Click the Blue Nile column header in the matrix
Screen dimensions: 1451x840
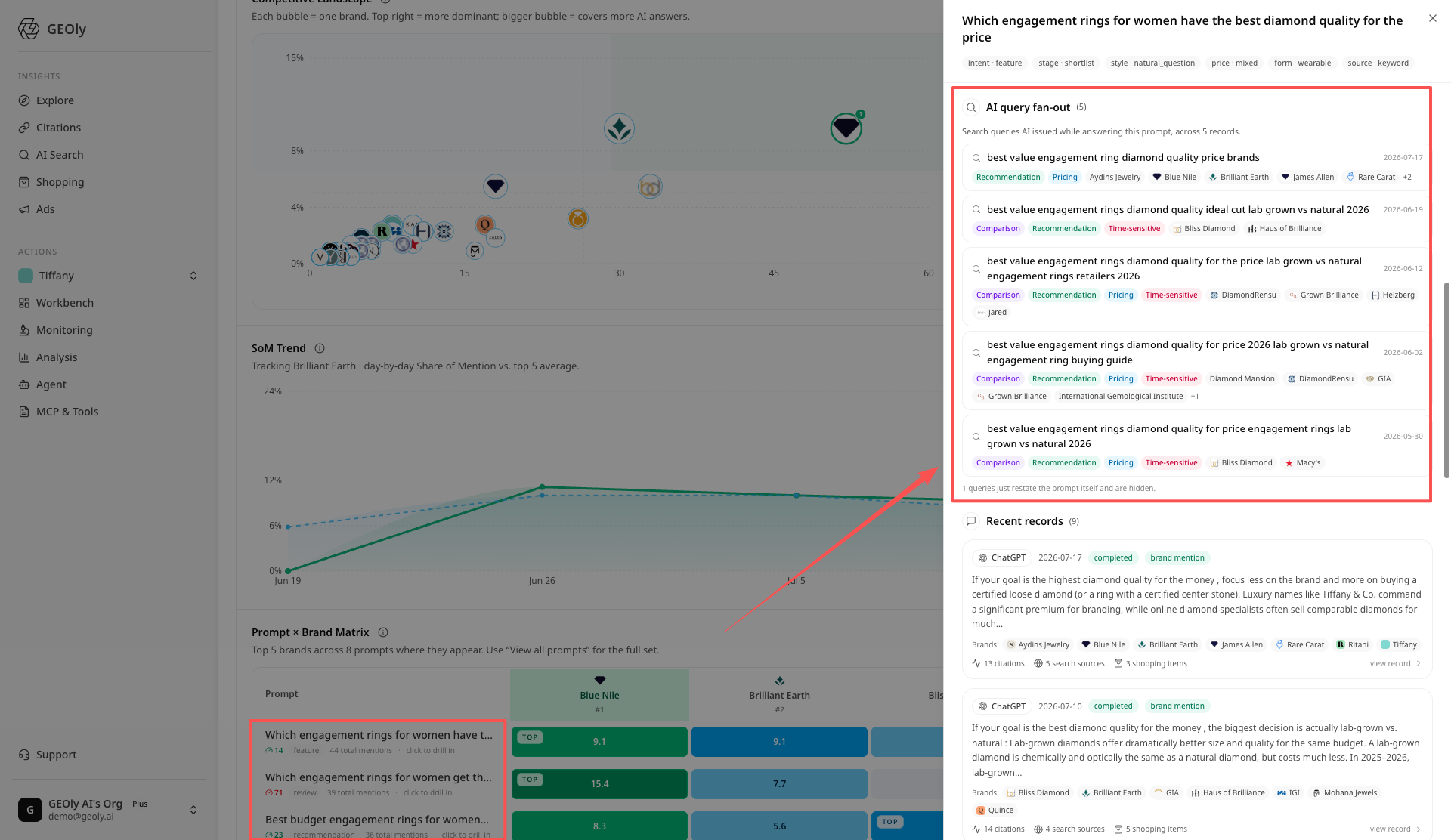[599, 694]
